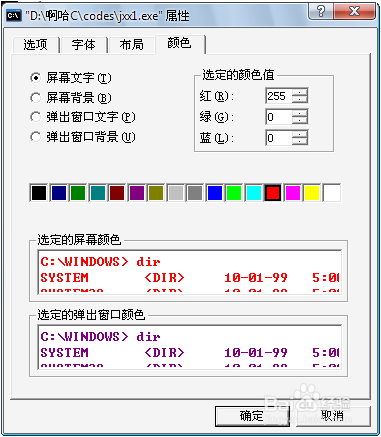381x437 pixels.
Task: Select the 屏幕背景 radio button
Action: coord(71,98)
